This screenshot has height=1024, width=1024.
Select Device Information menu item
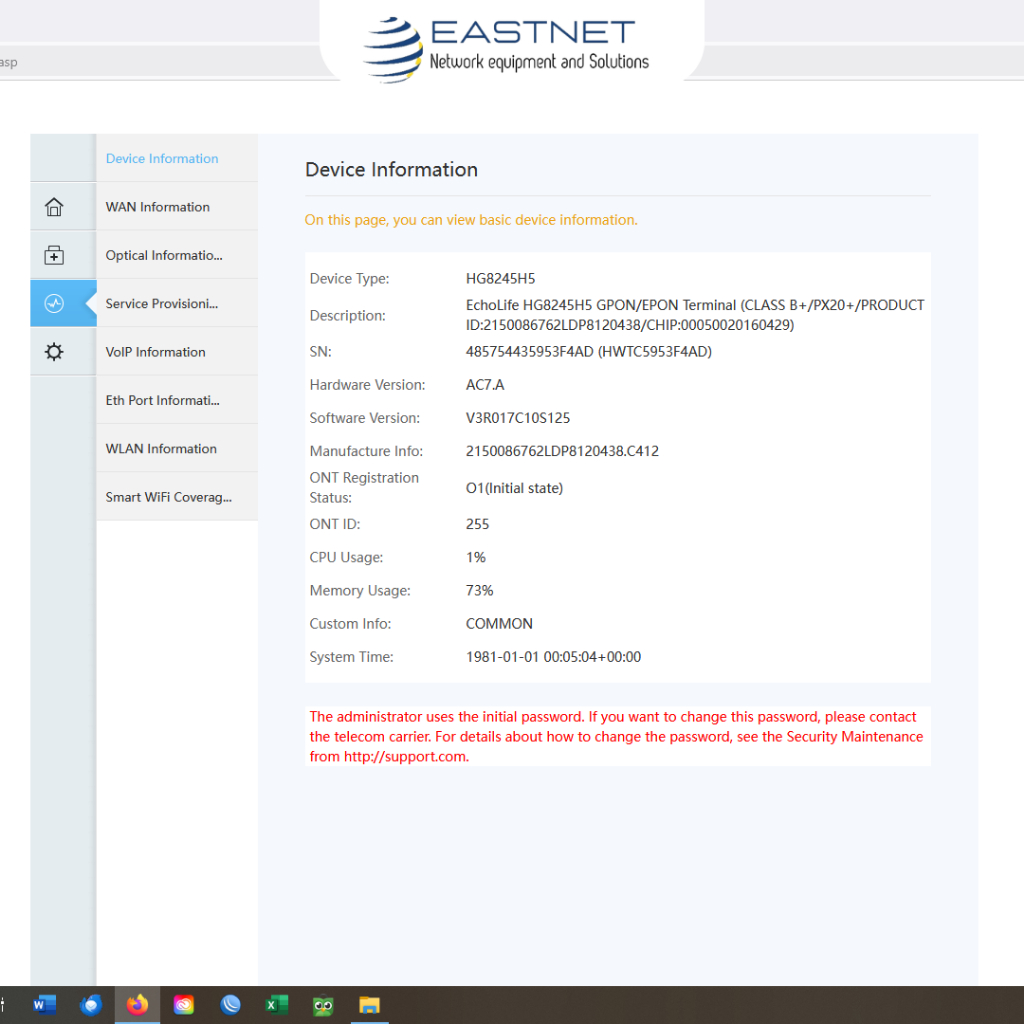pyautogui.click(x=162, y=159)
